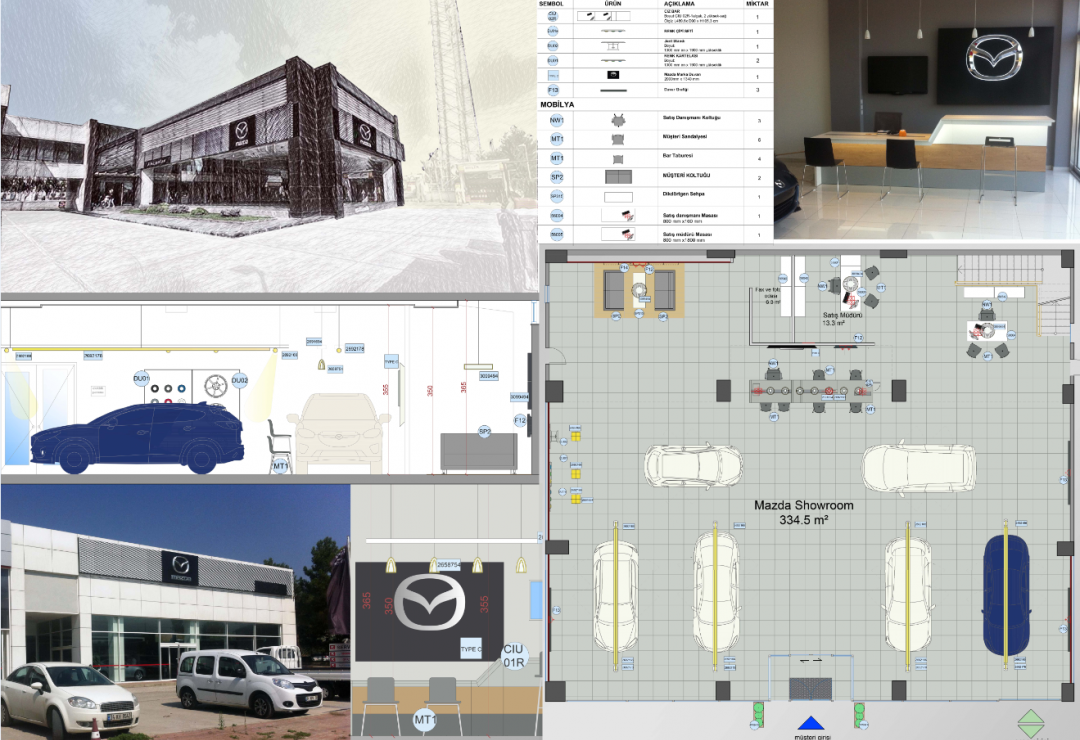1080x740 pixels.
Task: Click the staircase in the floor plan
Action: [x=1015, y=294]
